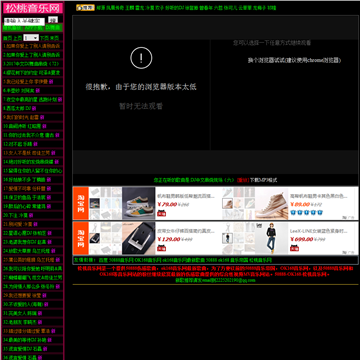This screenshot has height=360, width=360.
Task: Click the purple icon beside song 10
Action: click(44, 126)
